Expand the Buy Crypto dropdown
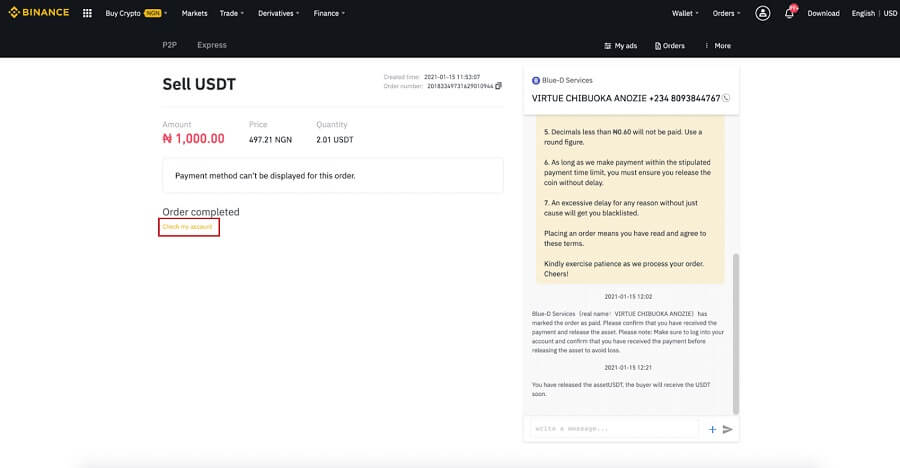 (x=136, y=13)
